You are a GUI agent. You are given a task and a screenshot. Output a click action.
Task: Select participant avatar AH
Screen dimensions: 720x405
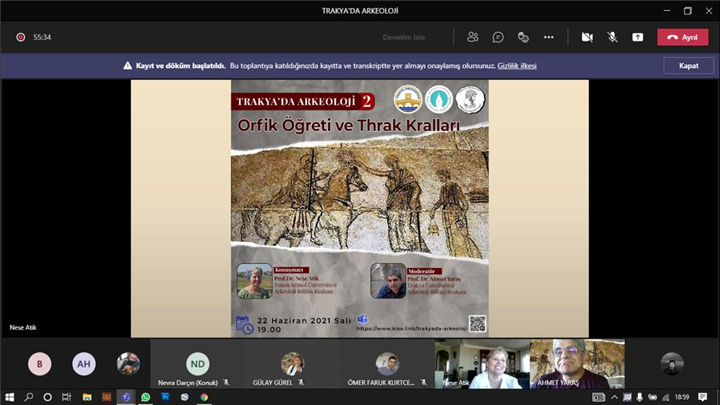(84, 364)
